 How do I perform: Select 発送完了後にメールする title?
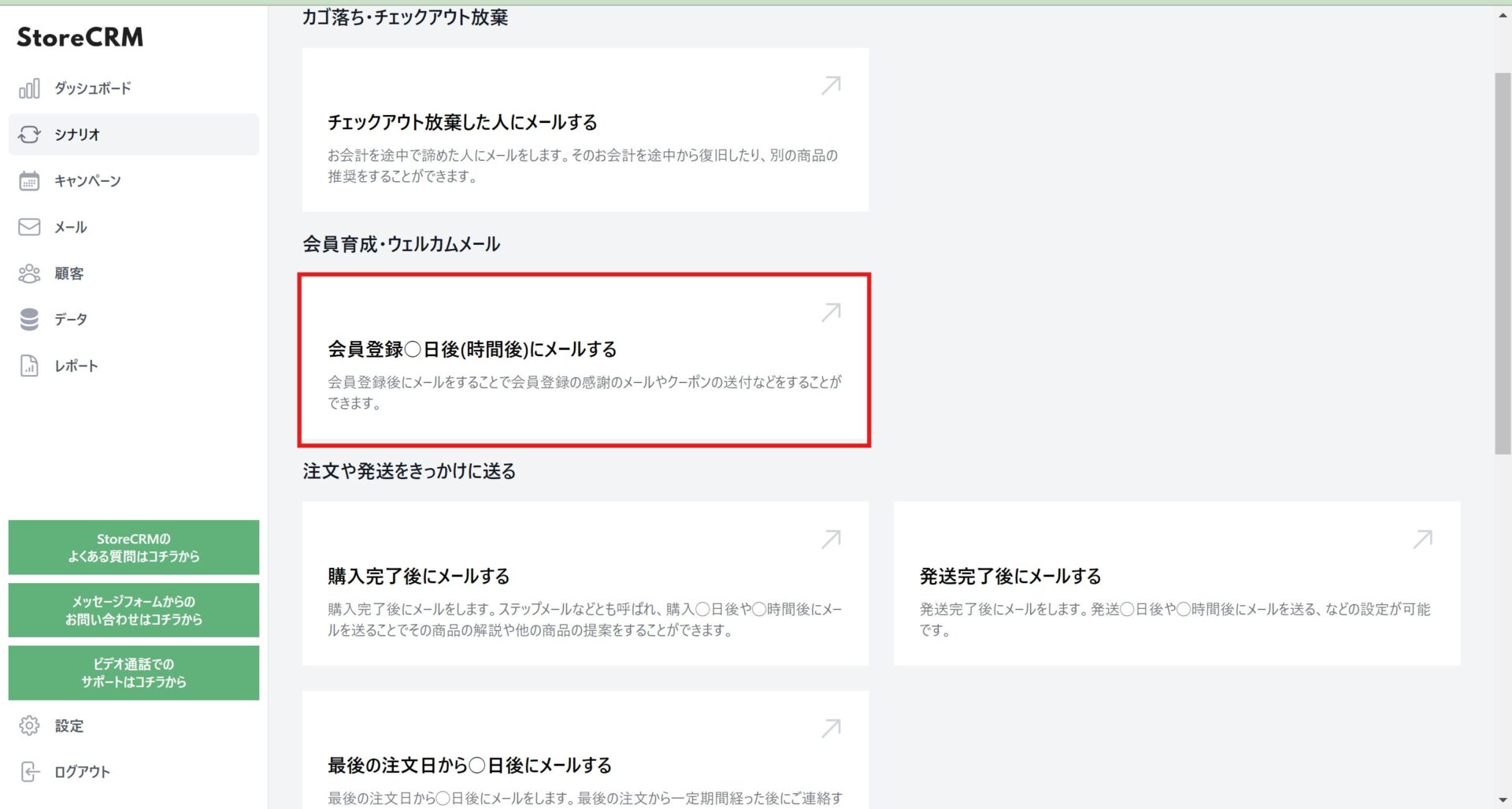coord(1010,576)
